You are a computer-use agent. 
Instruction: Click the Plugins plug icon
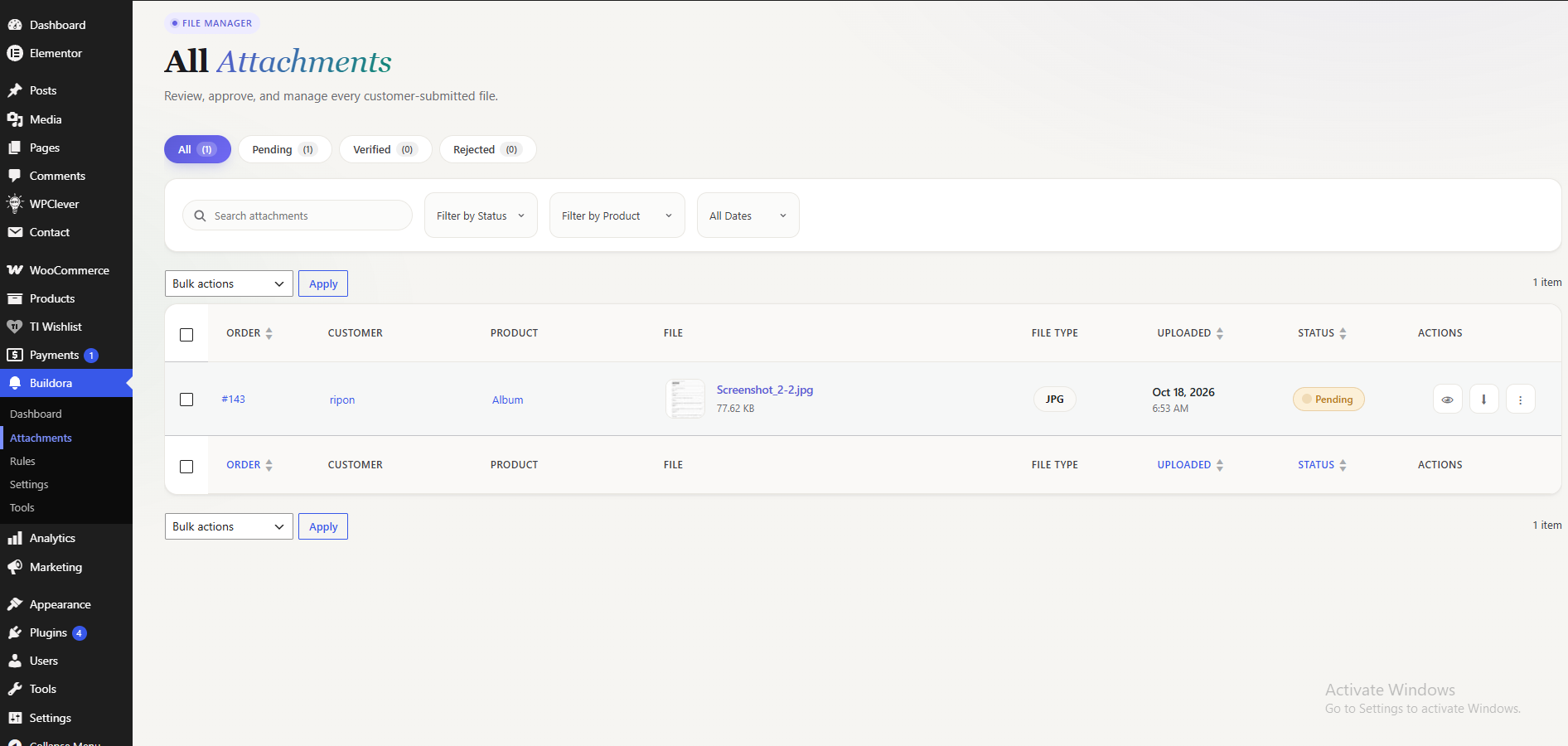15,632
